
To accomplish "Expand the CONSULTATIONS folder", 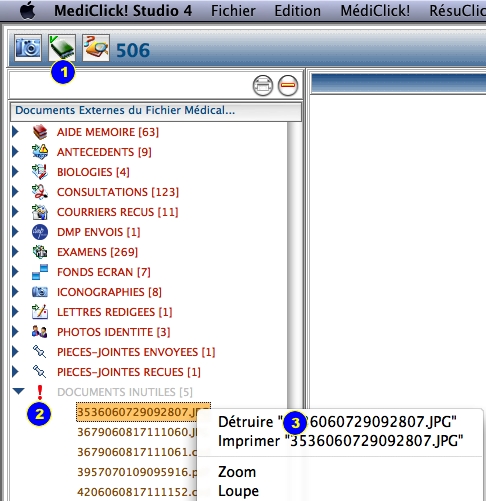I will pos(15,192).
